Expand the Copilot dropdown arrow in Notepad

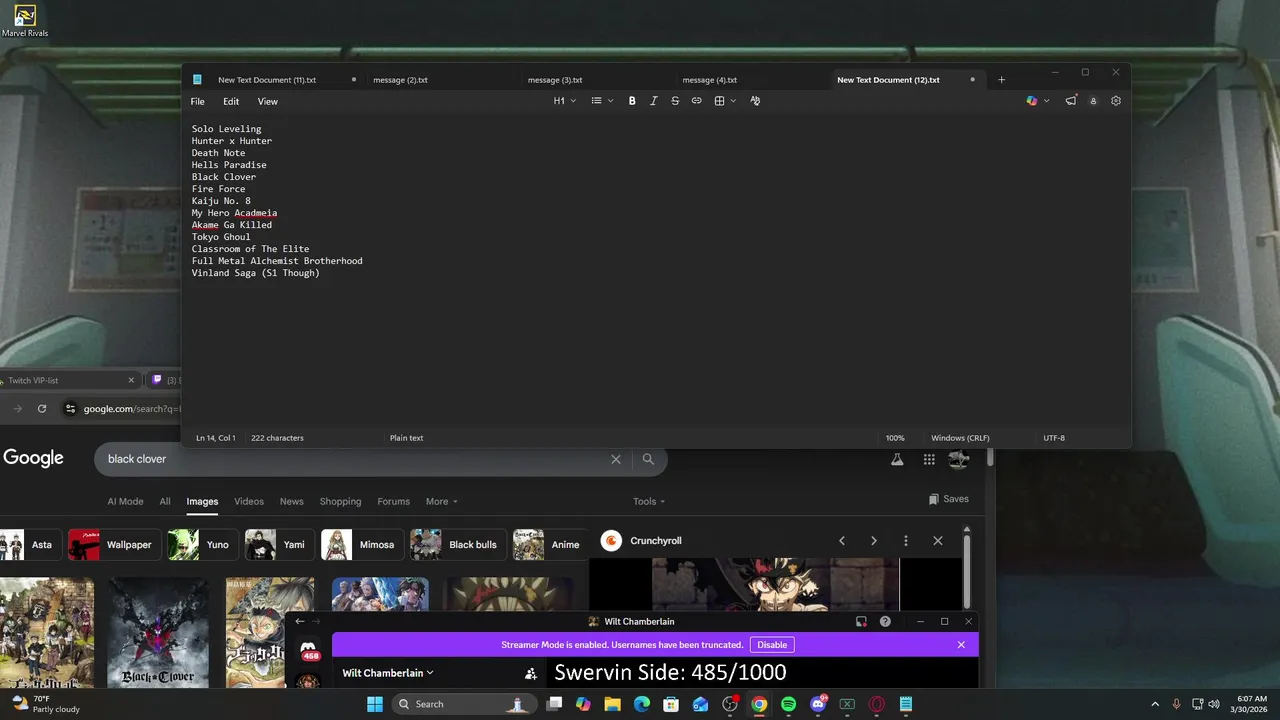click(x=1046, y=101)
